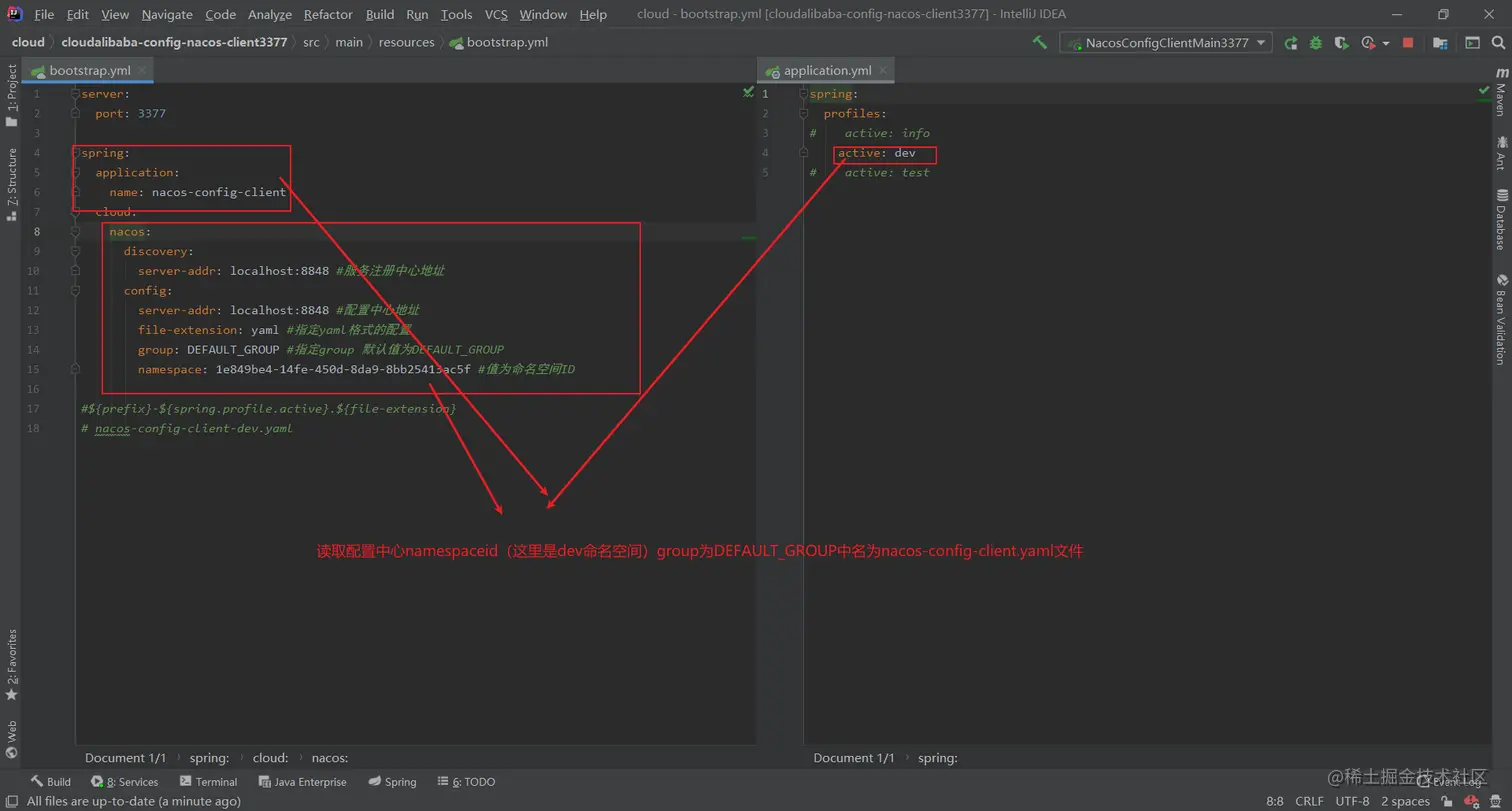1512x811 pixels.
Task: Collapse the discovery: fold marker on line 9
Action: (x=75, y=251)
